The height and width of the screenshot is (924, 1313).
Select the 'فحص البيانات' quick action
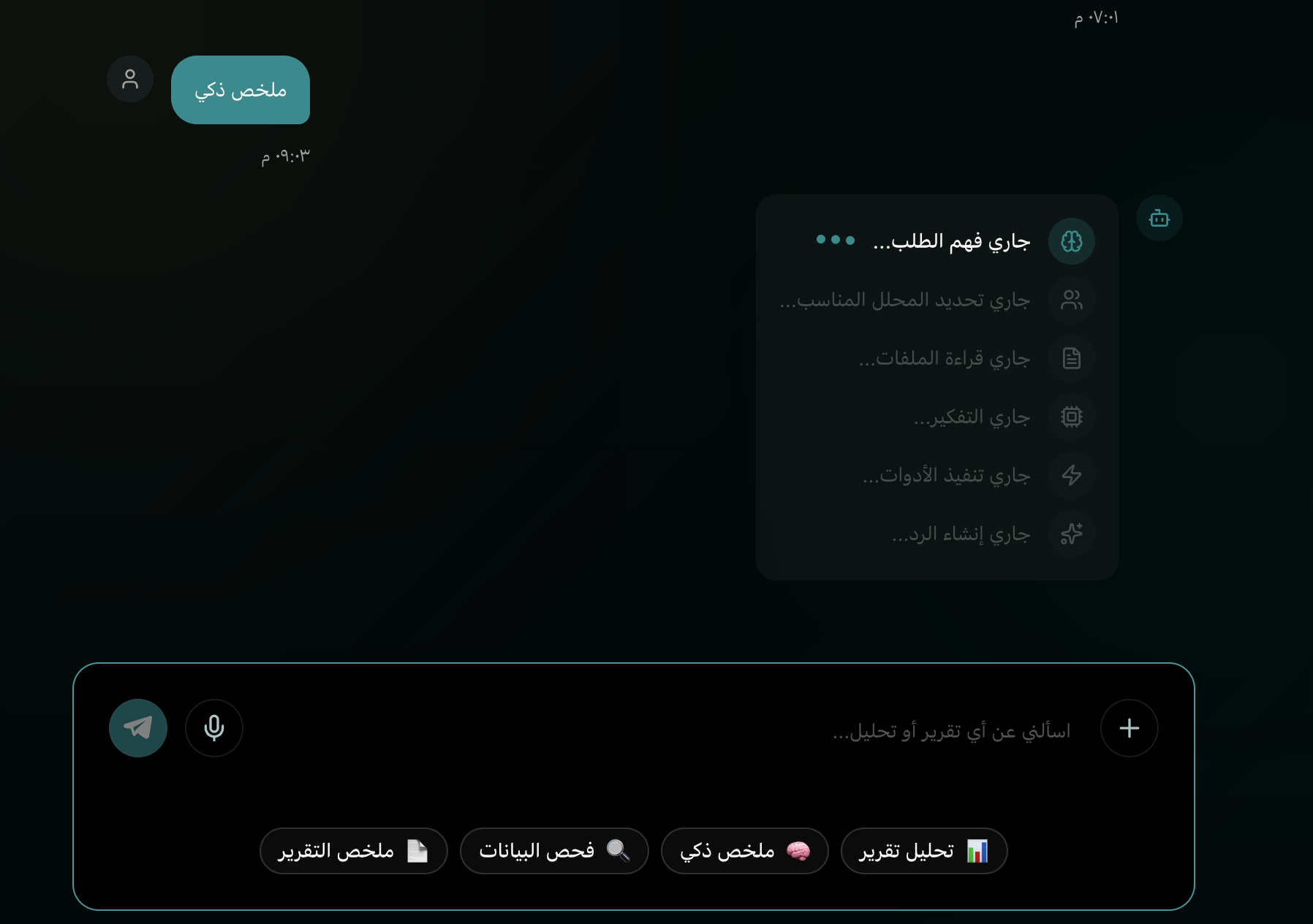click(x=553, y=851)
